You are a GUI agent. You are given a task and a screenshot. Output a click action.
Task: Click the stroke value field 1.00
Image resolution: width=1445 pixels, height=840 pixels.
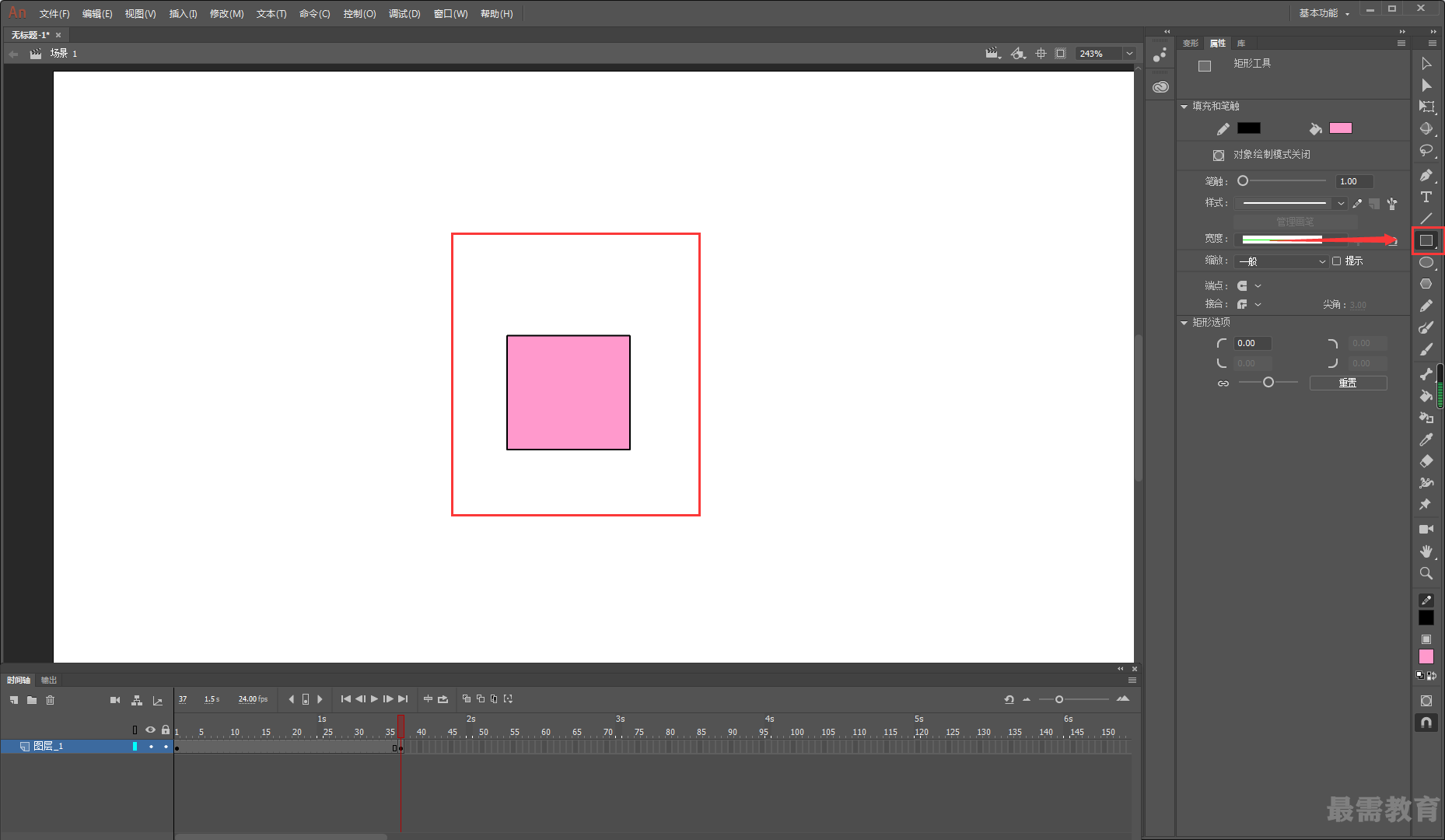[x=1354, y=181]
